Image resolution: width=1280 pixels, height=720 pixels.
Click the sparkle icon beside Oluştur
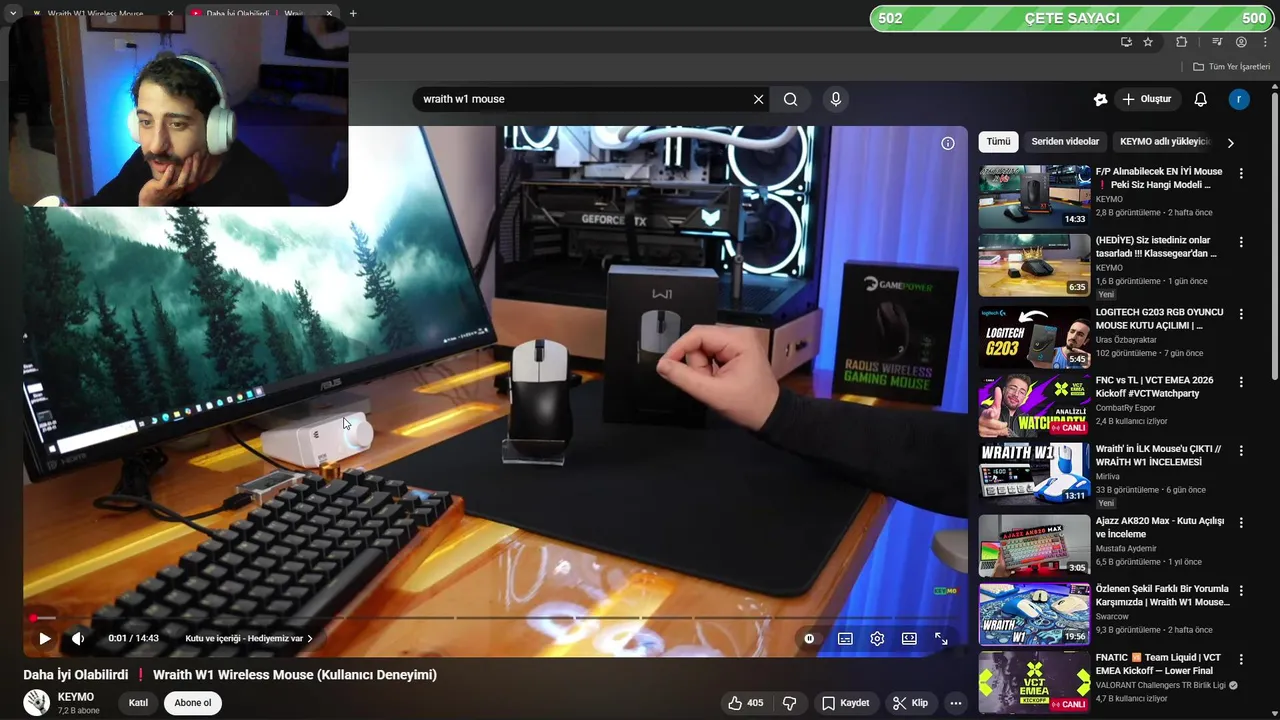point(1100,99)
